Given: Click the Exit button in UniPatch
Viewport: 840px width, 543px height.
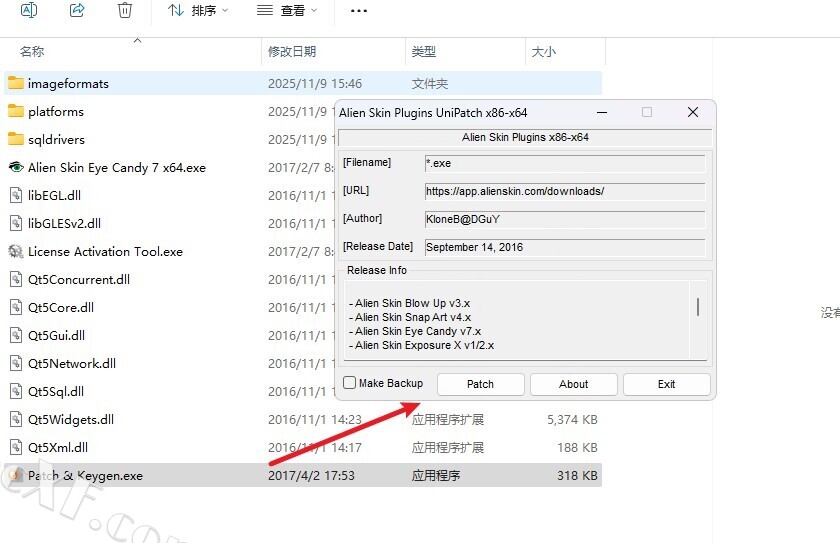Looking at the screenshot, I should click(x=666, y=384).
